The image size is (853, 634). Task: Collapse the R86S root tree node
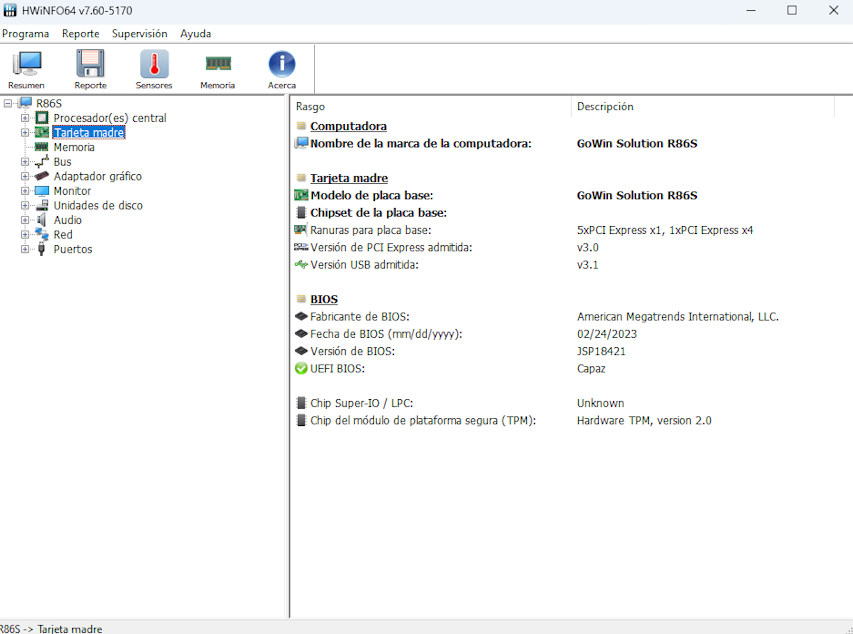[x=8, y=103]
